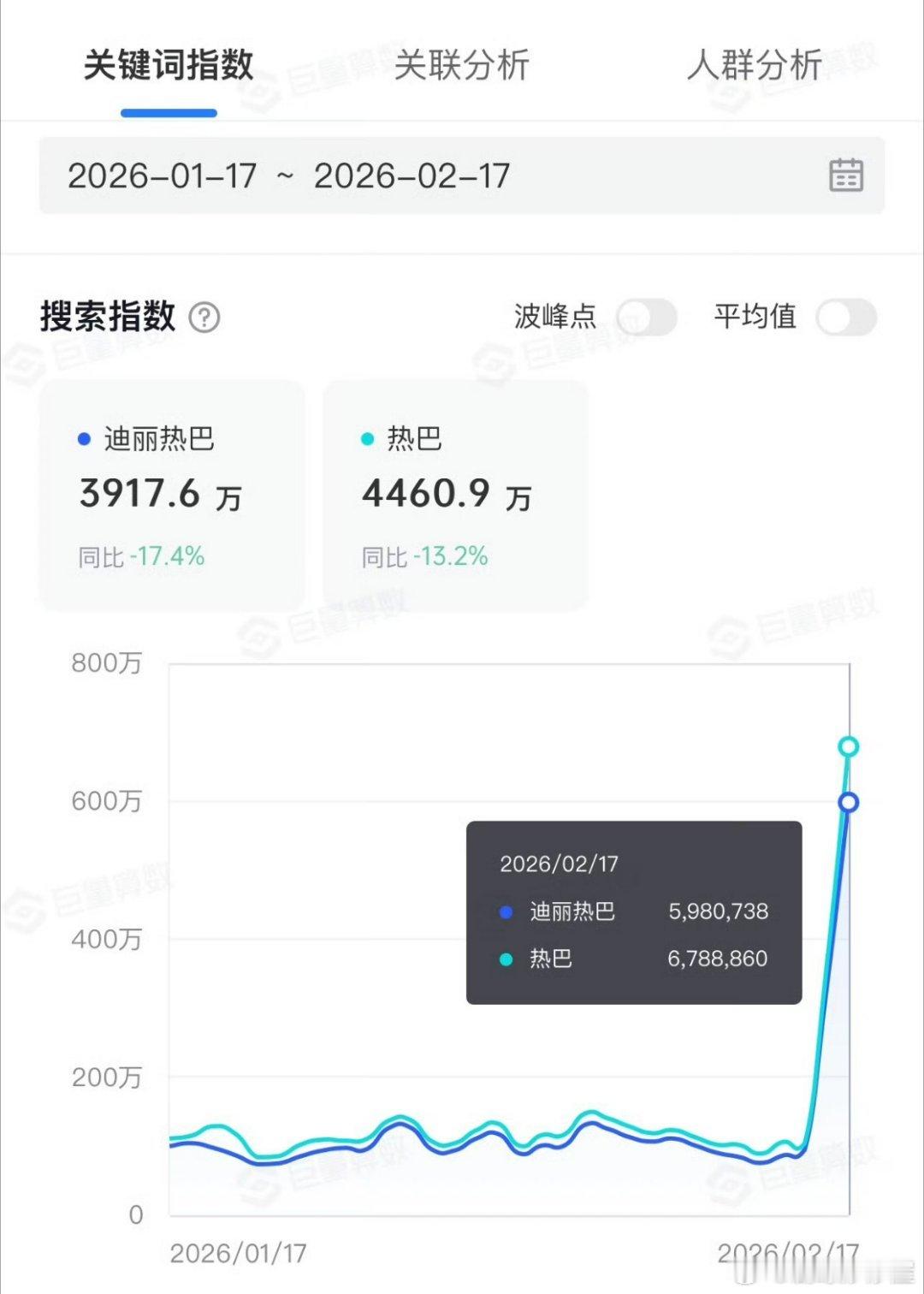Click the 迪丽热巴 row in chart tooltip
This screenshot has height=1294, width=924.
point(633,911)
